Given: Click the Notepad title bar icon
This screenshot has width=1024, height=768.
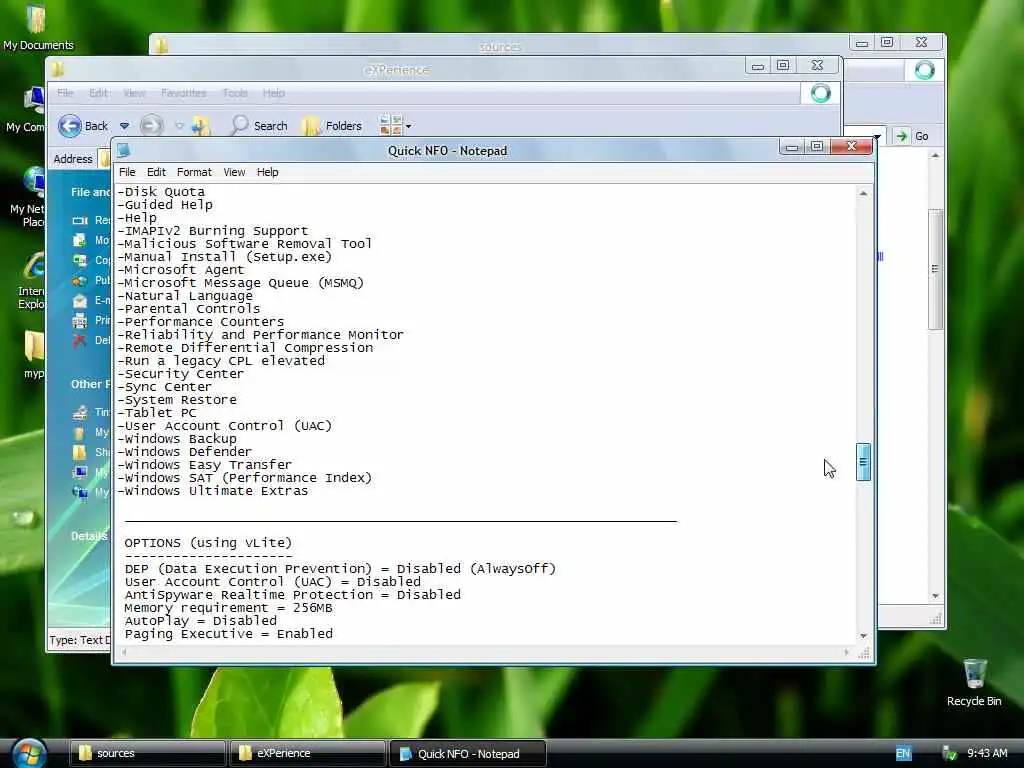Looking at the screenshot, I should pos(123,150).
